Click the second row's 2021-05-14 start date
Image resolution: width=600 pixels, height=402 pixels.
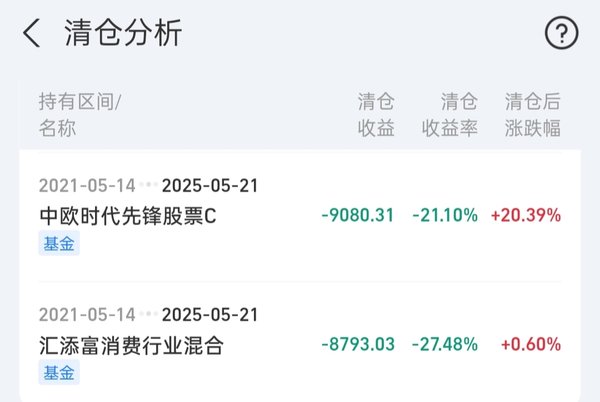(x=87, y=314)
